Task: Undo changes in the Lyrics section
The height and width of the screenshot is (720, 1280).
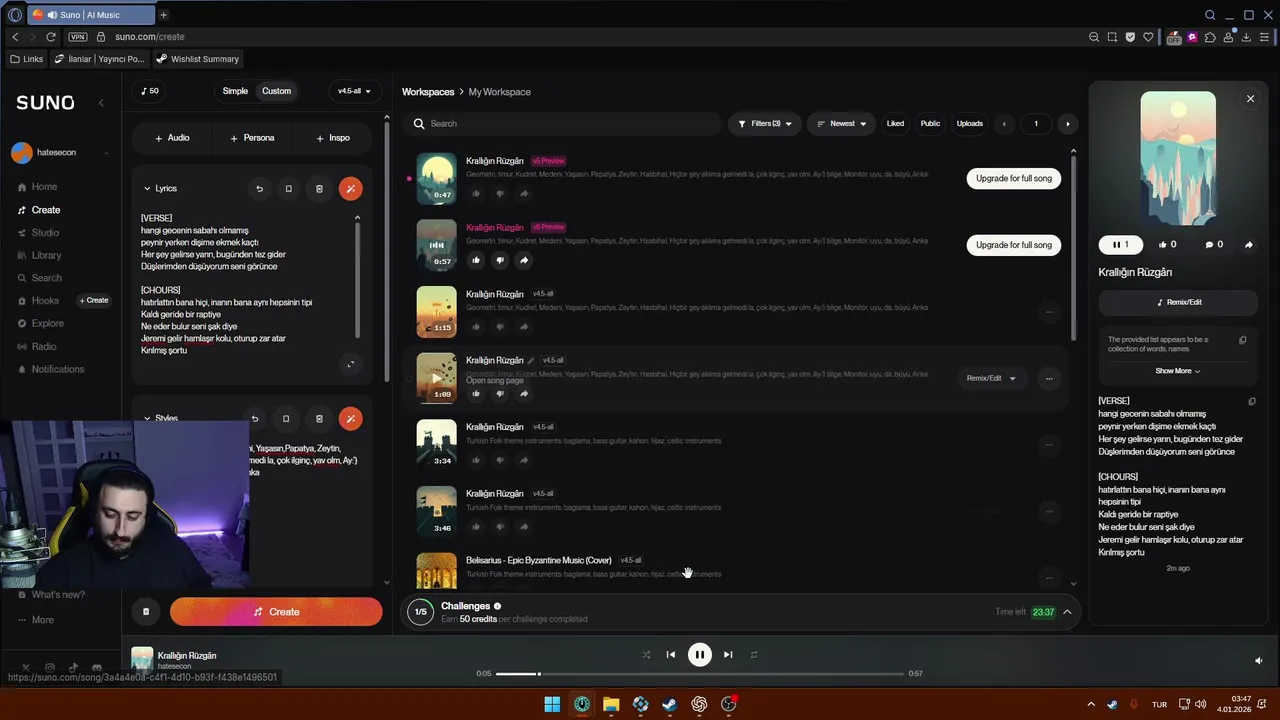Action: [259, 188]
